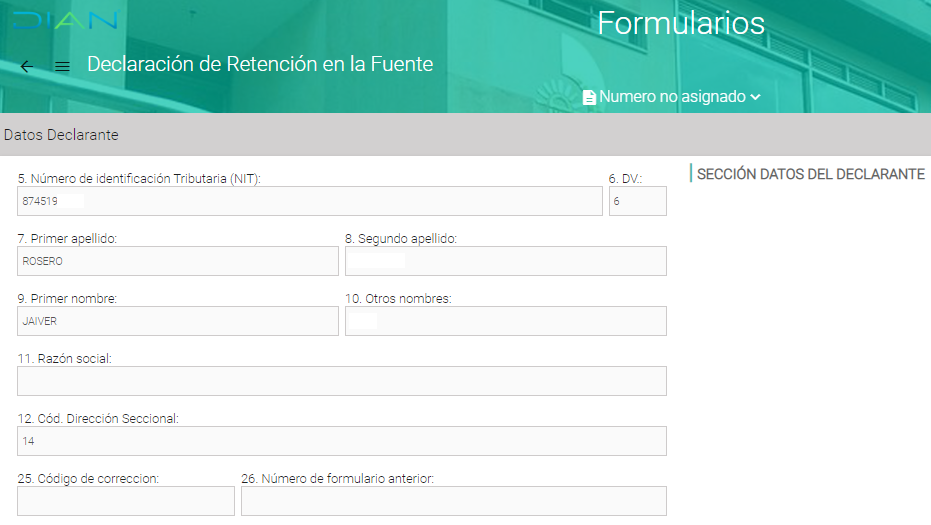This screenshot has width=931, height=525.
Task: Click the DV field
Action: (637, 201)
